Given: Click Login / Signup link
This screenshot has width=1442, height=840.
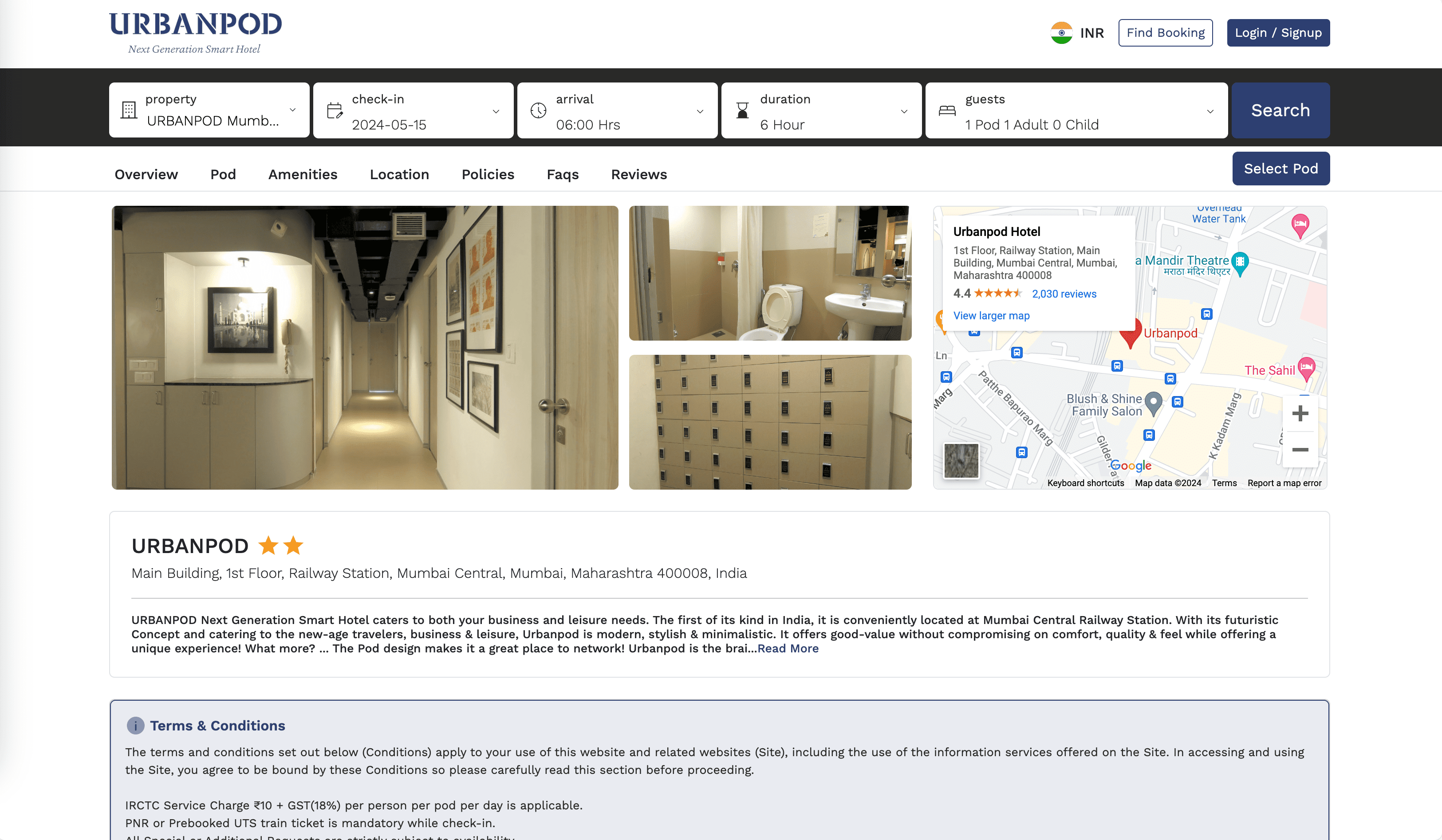Looking at the screenshot, I should 1279,32.
